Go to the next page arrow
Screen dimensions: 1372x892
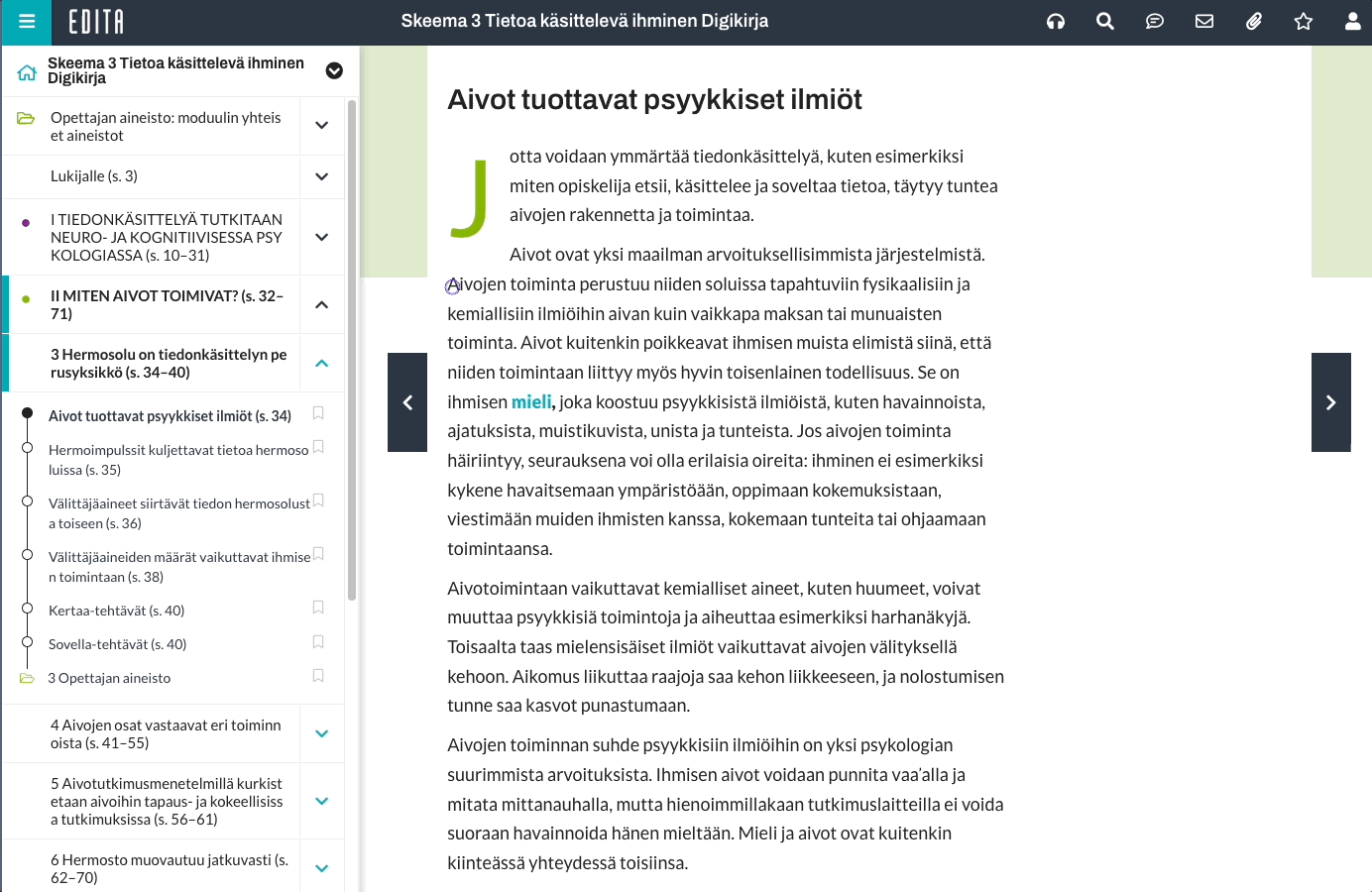[x=1331, y=402]
